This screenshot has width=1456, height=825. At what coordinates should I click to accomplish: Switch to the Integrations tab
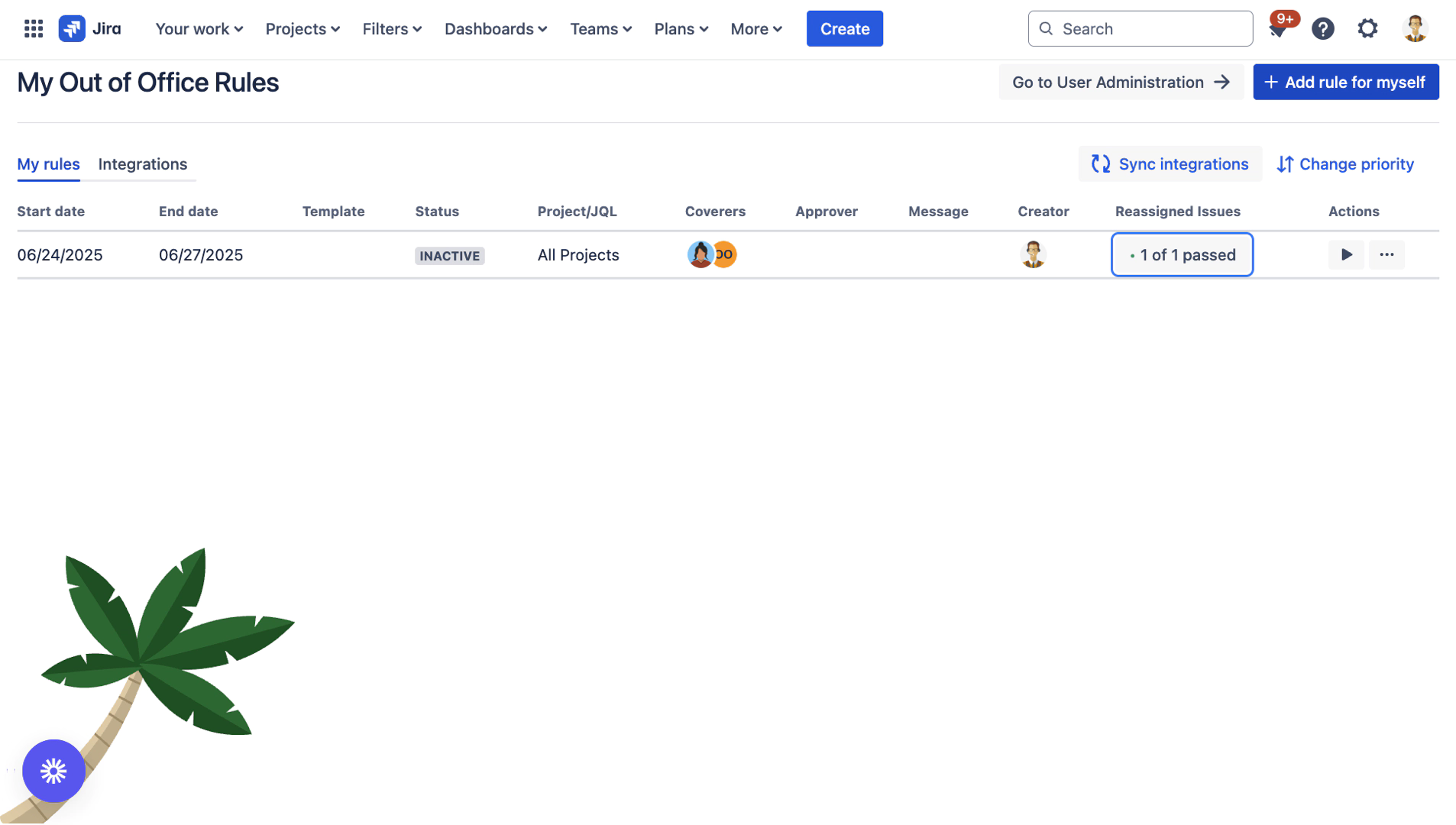143,164
